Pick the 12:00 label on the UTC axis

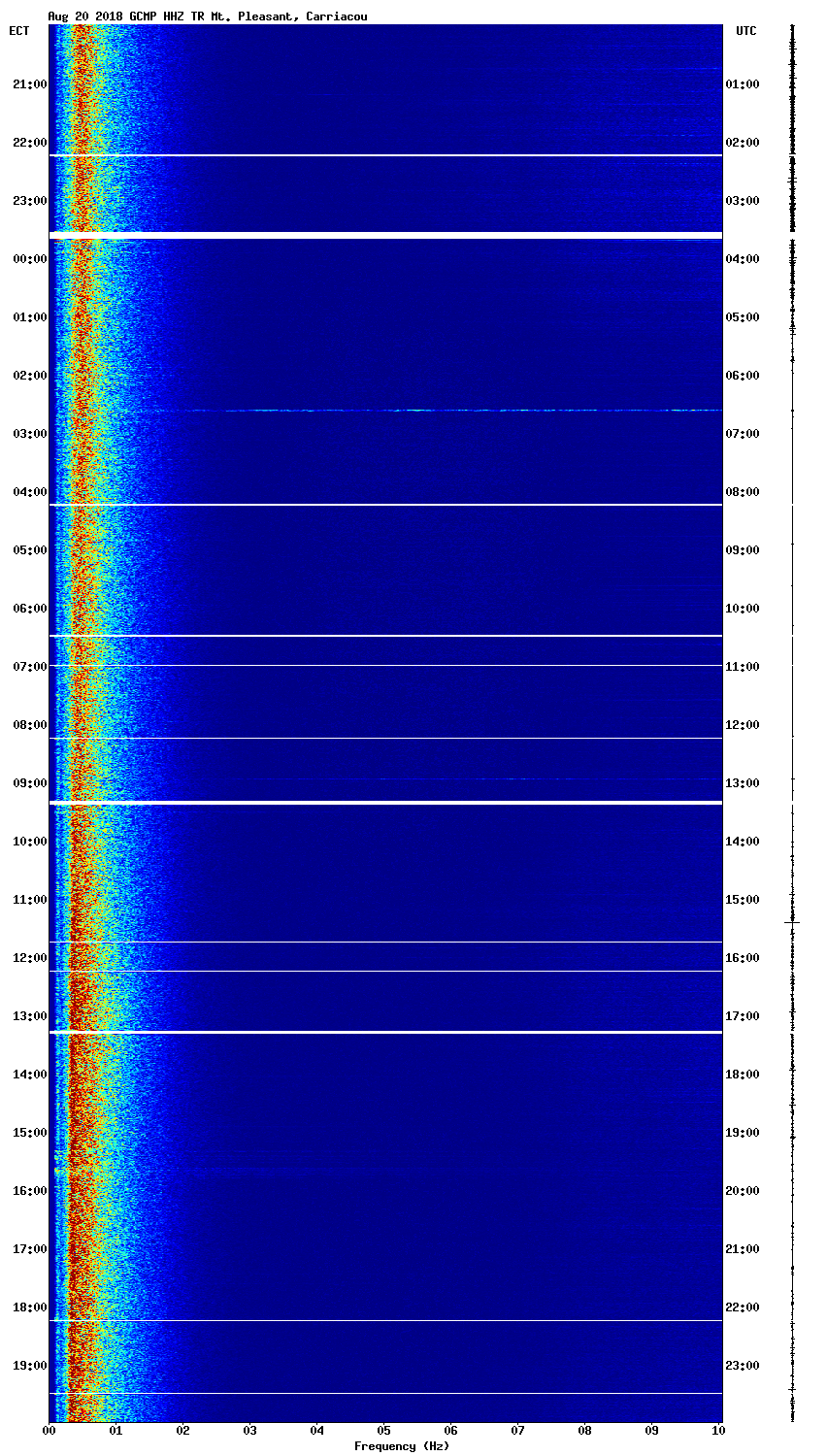tap(743, 725)
